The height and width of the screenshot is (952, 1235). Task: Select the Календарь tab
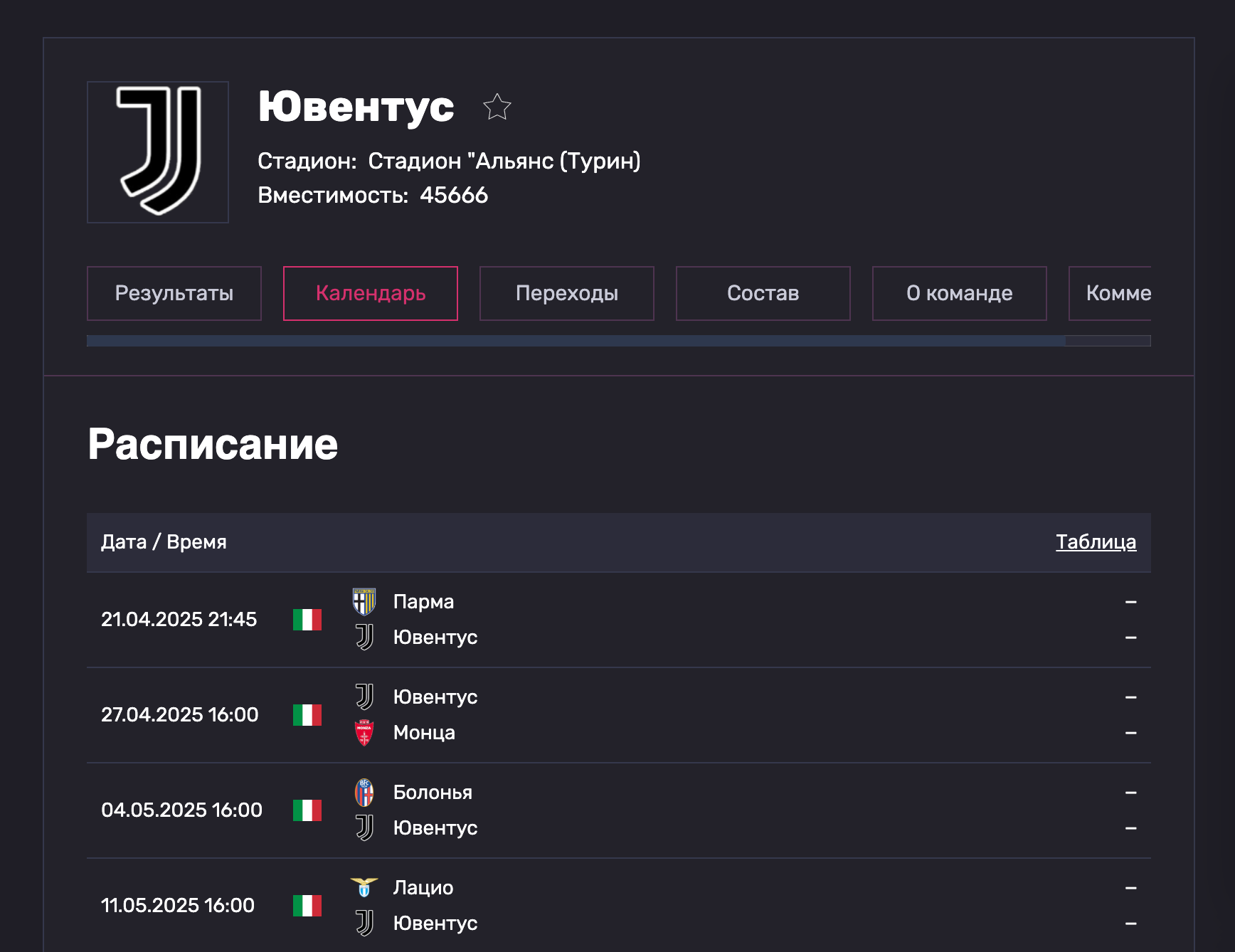click(370, 293)
